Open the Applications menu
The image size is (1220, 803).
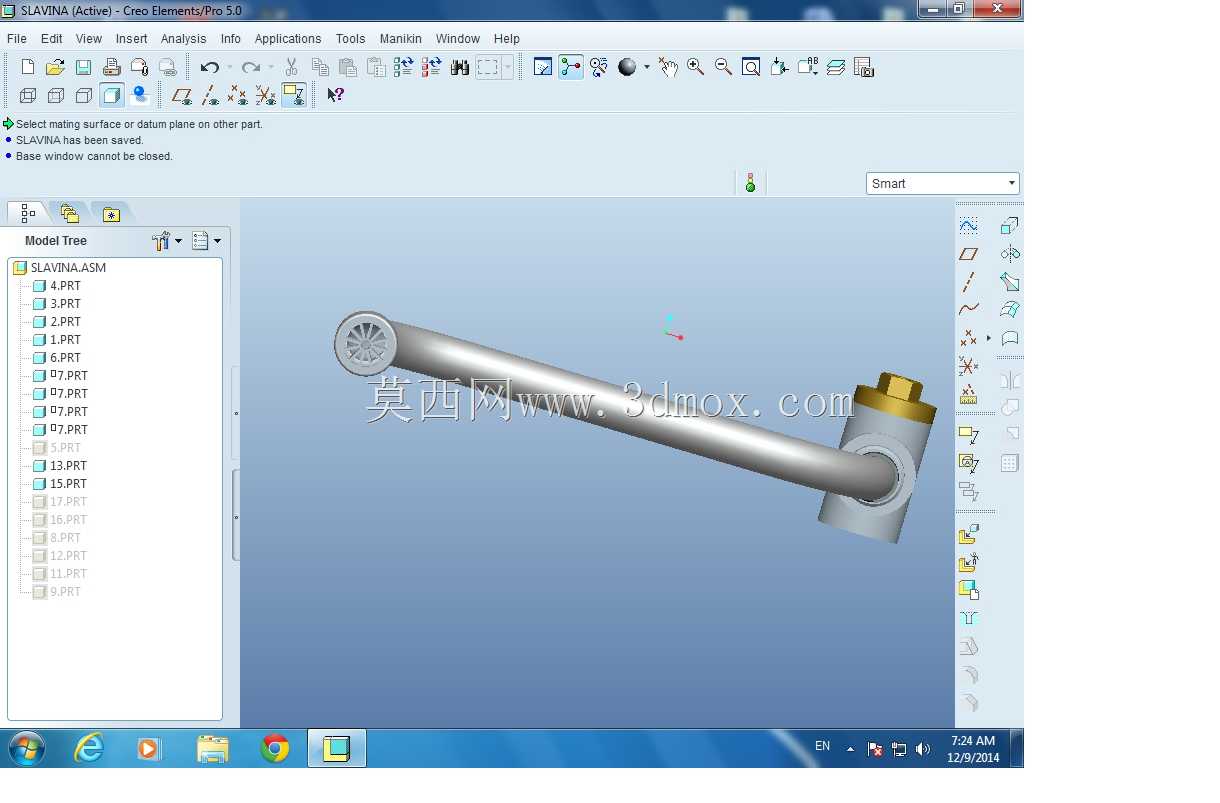coord(288,38)
